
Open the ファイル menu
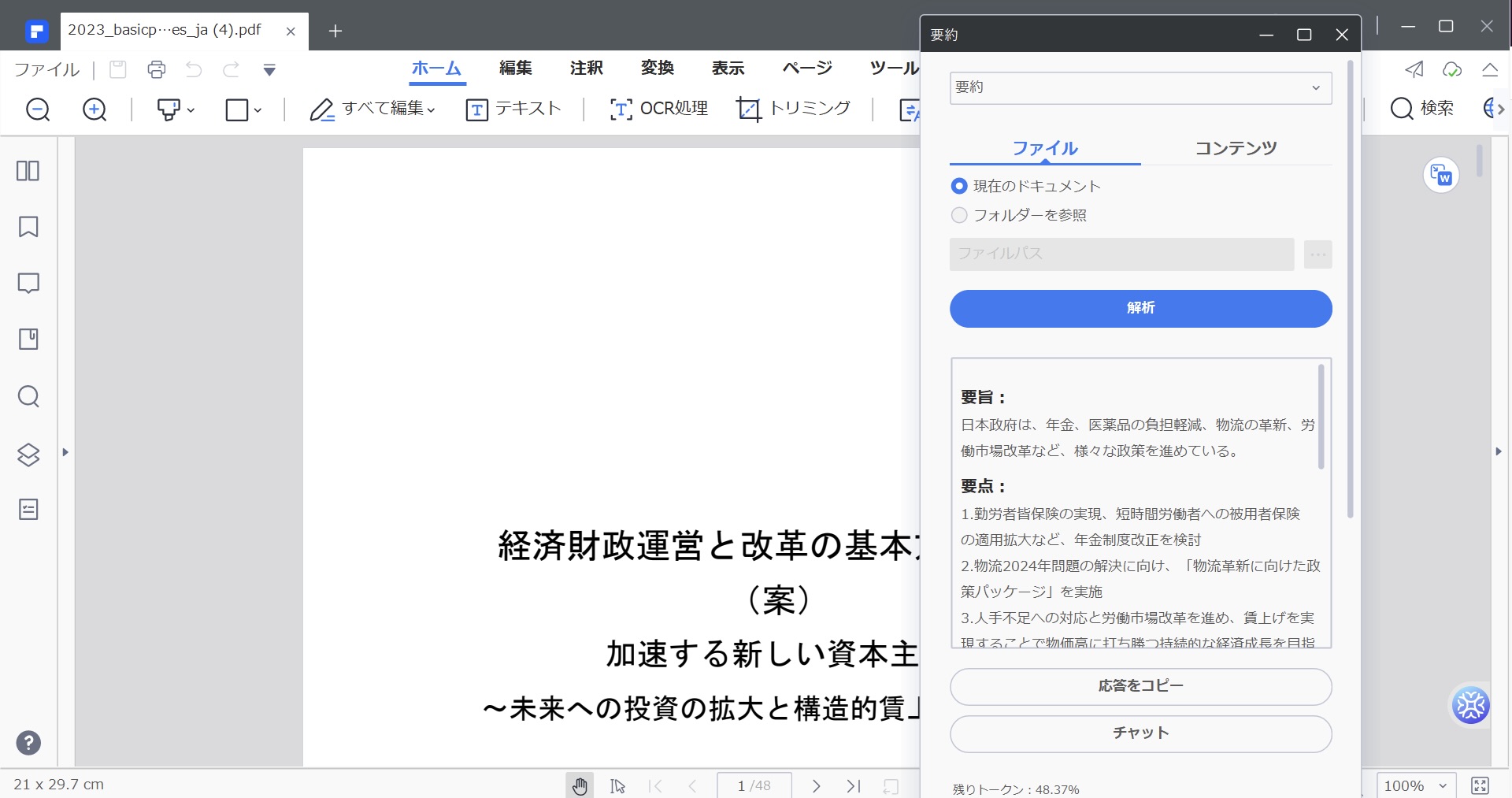[46, 69]
